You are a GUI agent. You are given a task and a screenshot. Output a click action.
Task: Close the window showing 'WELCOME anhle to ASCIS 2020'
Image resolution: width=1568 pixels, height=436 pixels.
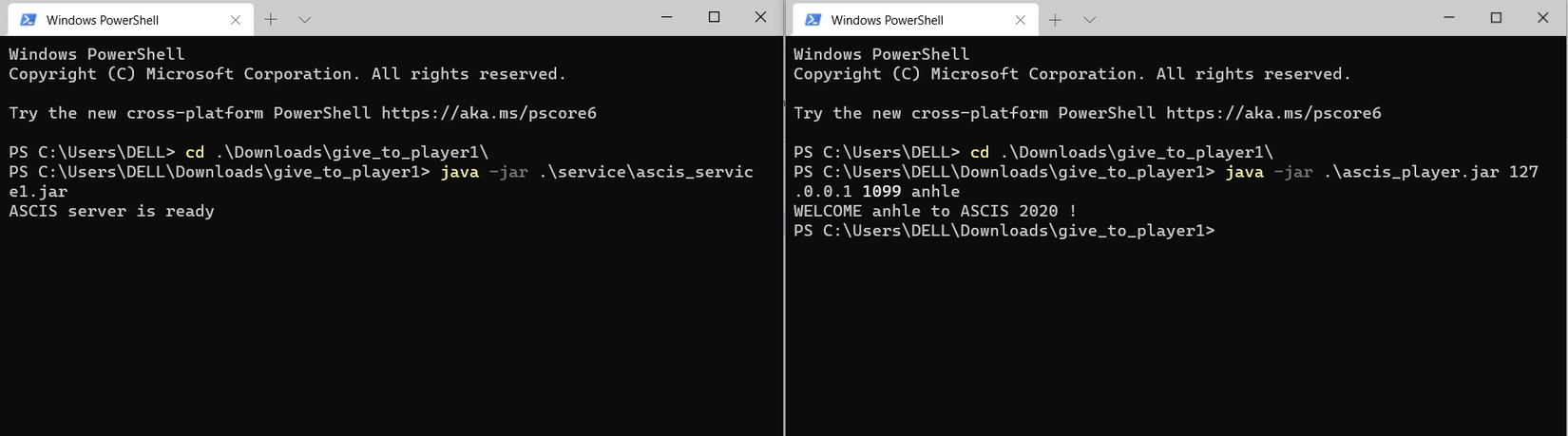(1542, 17)
